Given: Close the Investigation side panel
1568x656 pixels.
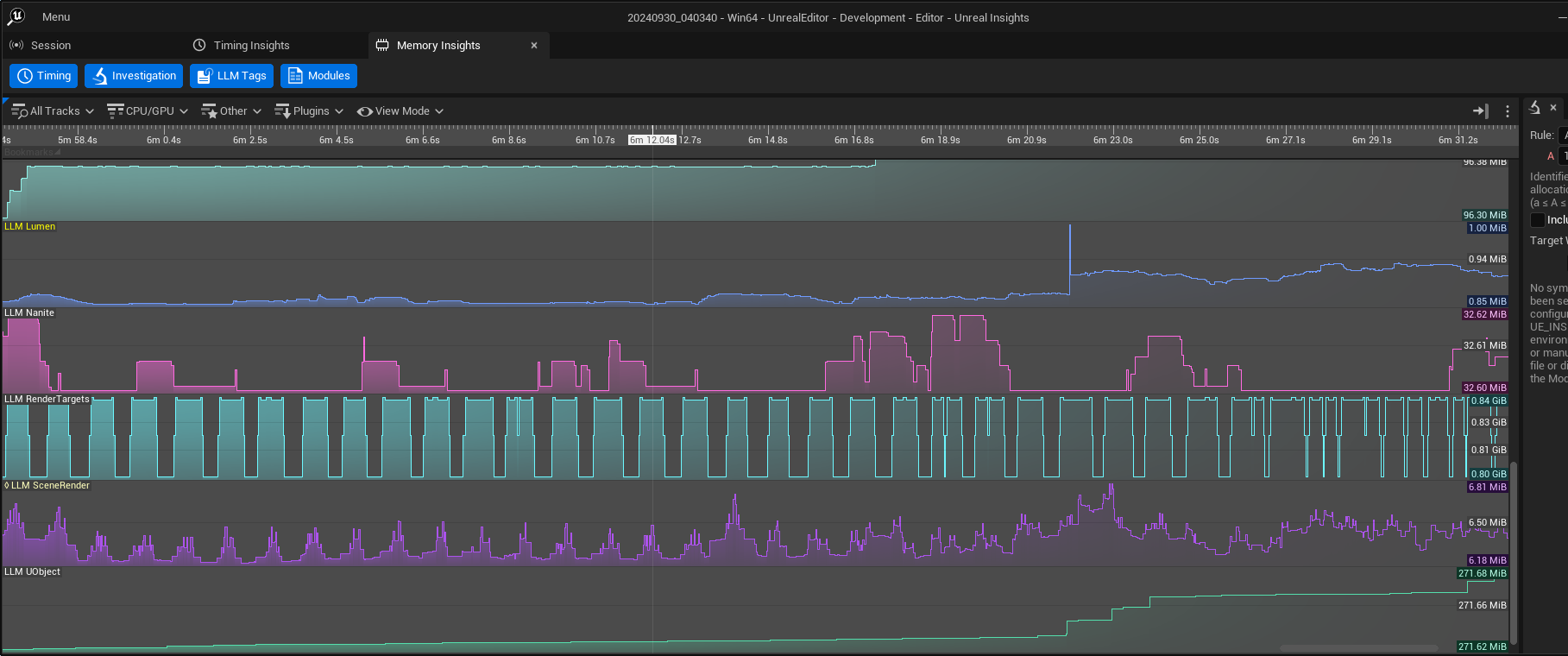Looking at the screenshot, I should click(1553, 108).
